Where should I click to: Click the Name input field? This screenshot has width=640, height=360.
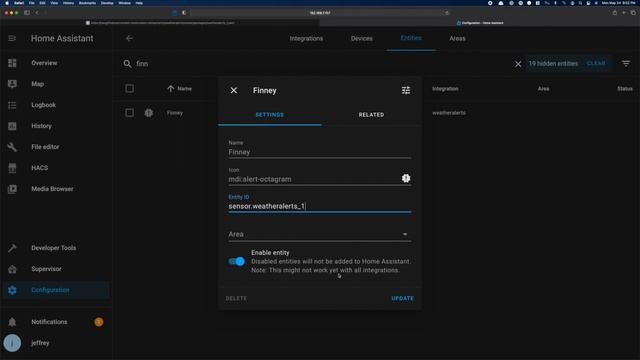pyautogui.click(x=320, y=152)
